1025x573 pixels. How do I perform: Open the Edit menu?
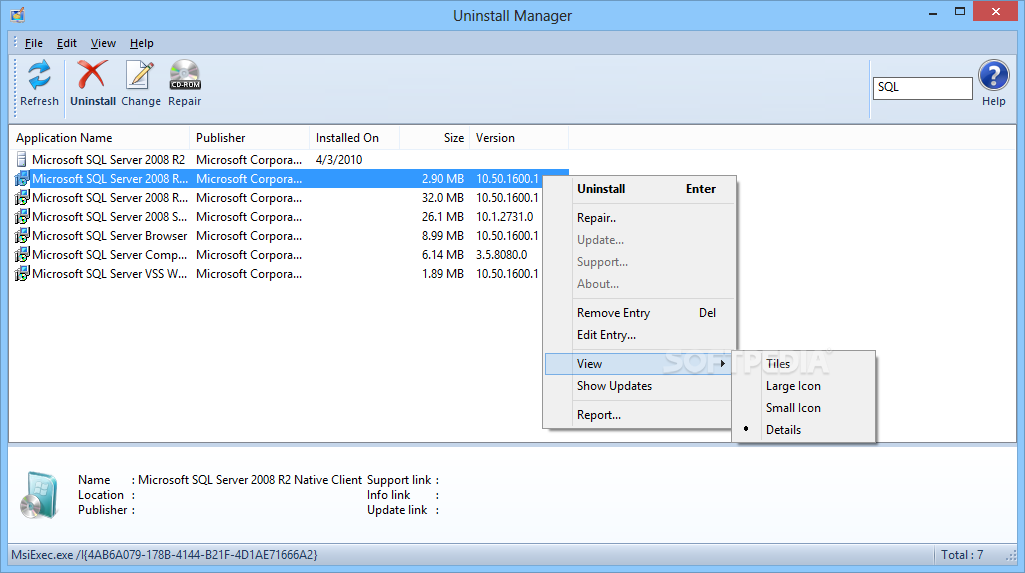point(67,43)
